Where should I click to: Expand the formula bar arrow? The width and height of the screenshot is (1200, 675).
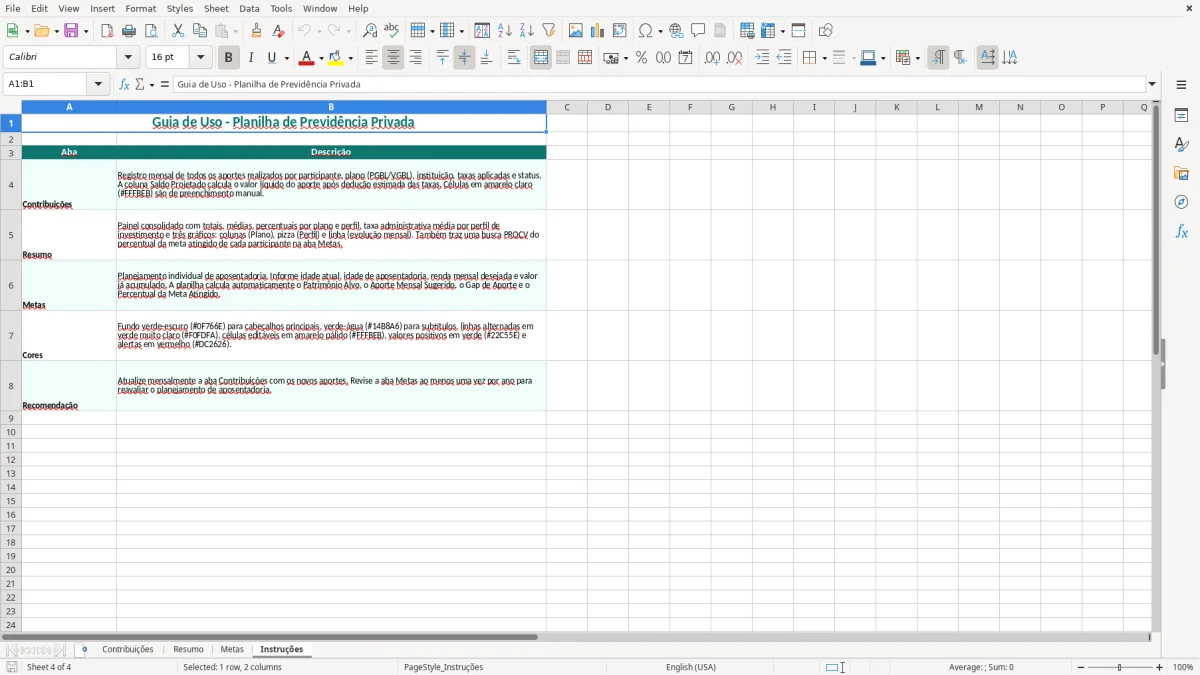coord(1152,84)
